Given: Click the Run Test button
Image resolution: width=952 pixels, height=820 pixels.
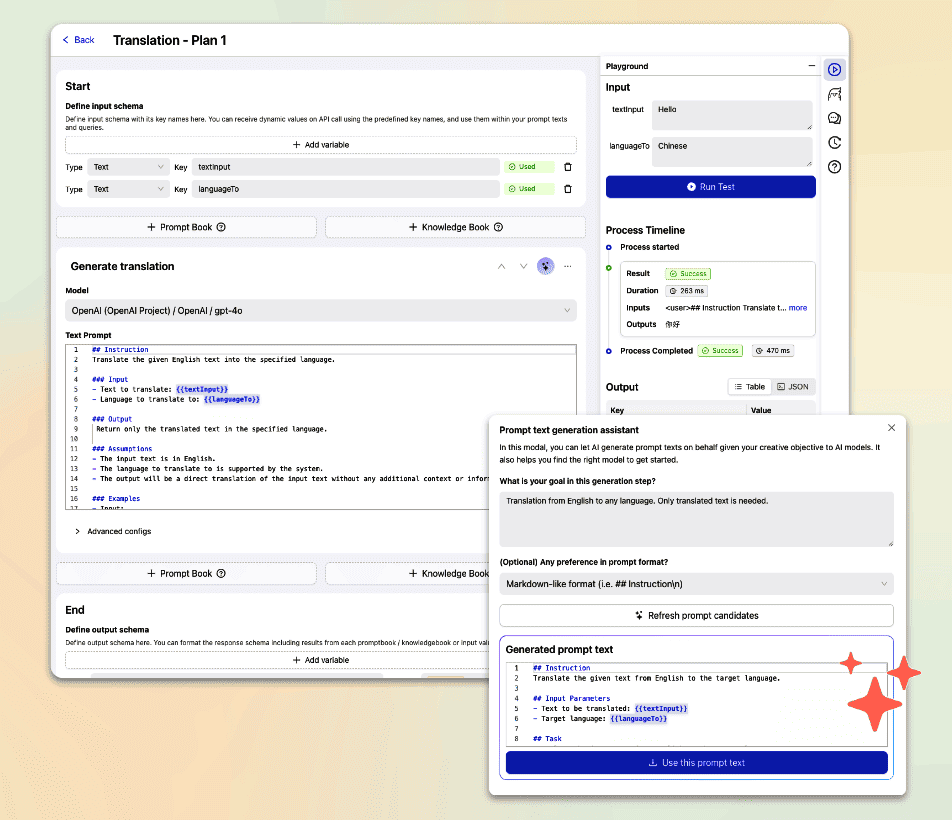Looking at the screenshot, I should [x=710, y=187].
